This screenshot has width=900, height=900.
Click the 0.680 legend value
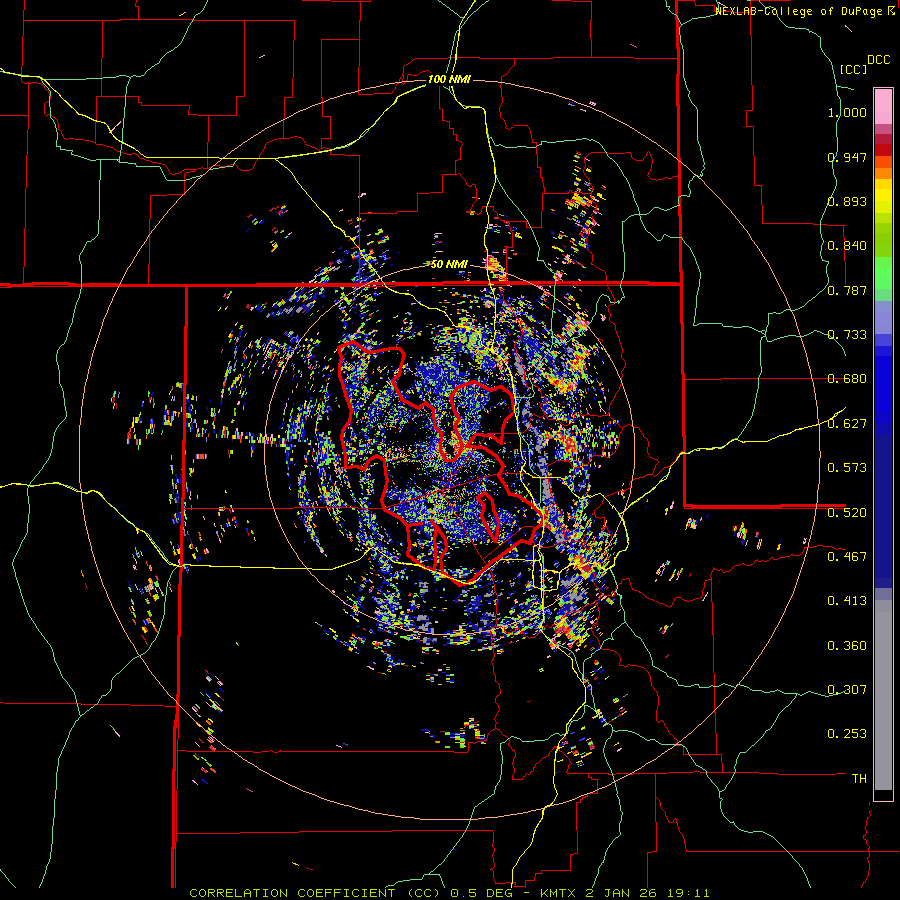847,379
